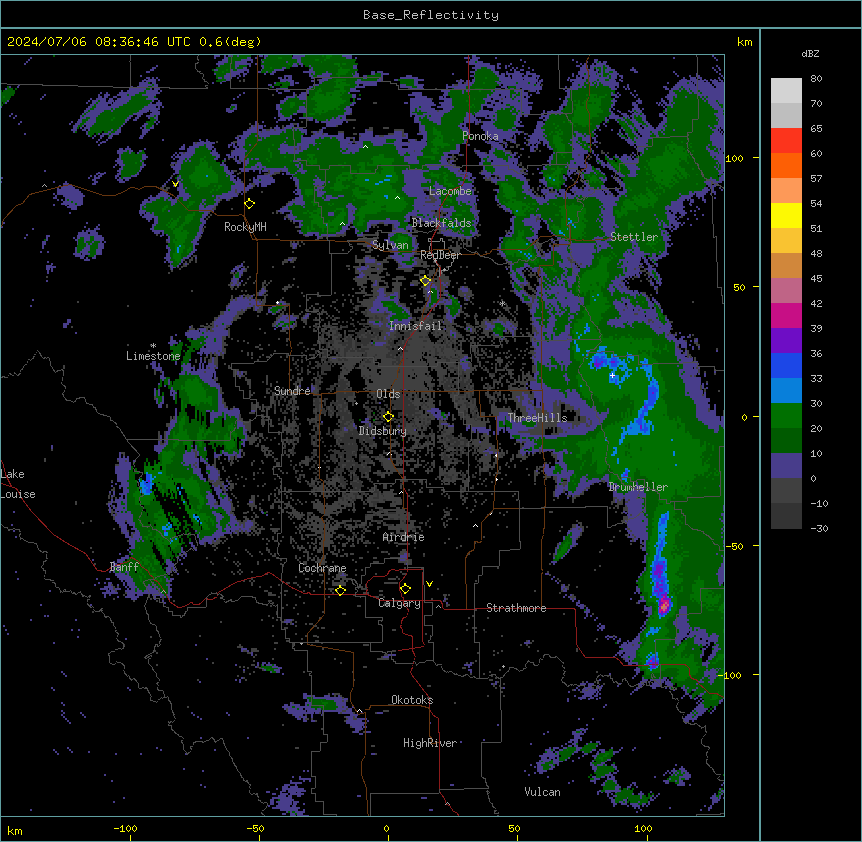Click the asterisk marker east of Innisfail
This screenshot has width=862, height=842.
[502, 303]
